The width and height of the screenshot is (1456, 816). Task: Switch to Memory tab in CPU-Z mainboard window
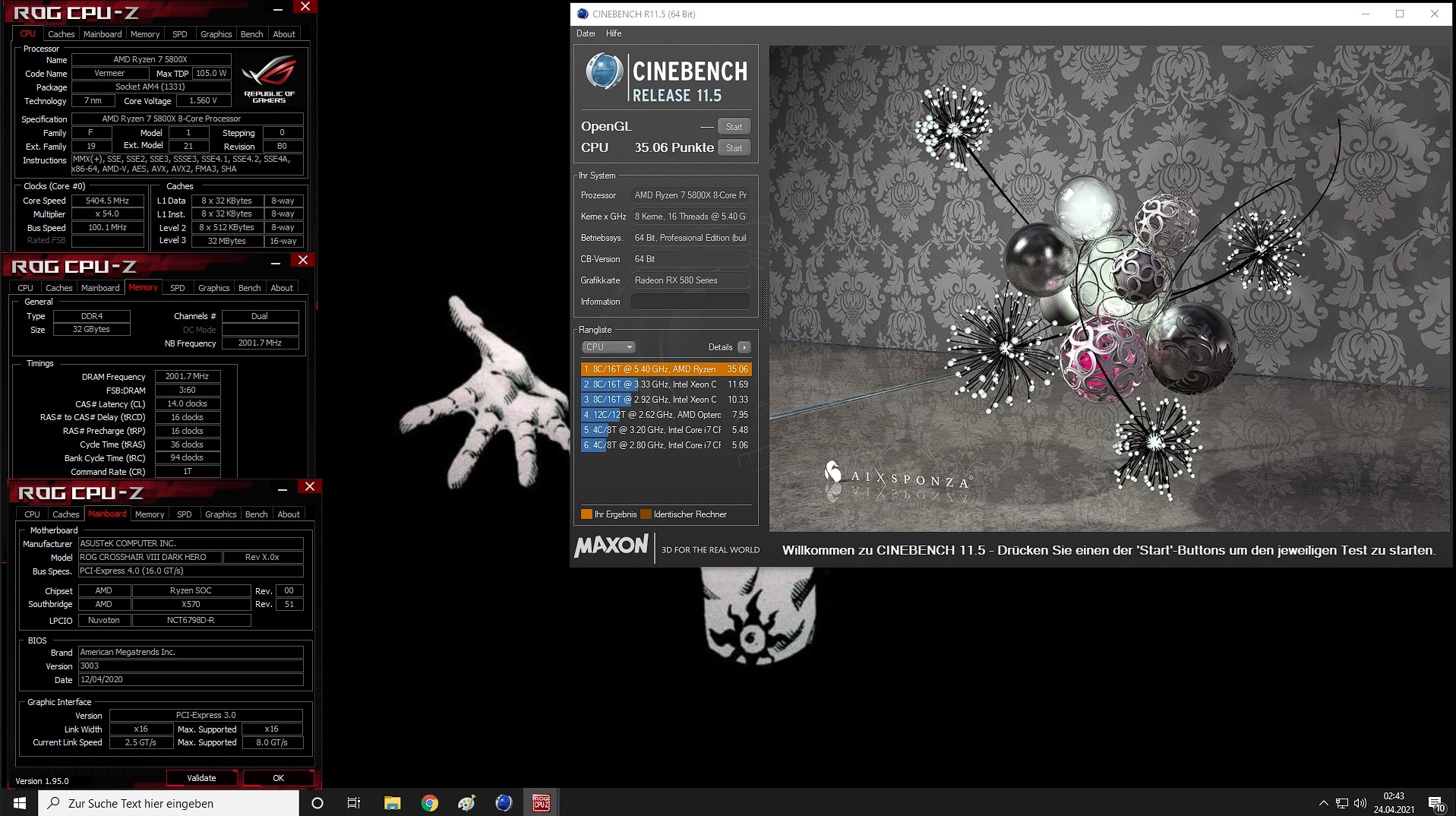coord(150,514)
